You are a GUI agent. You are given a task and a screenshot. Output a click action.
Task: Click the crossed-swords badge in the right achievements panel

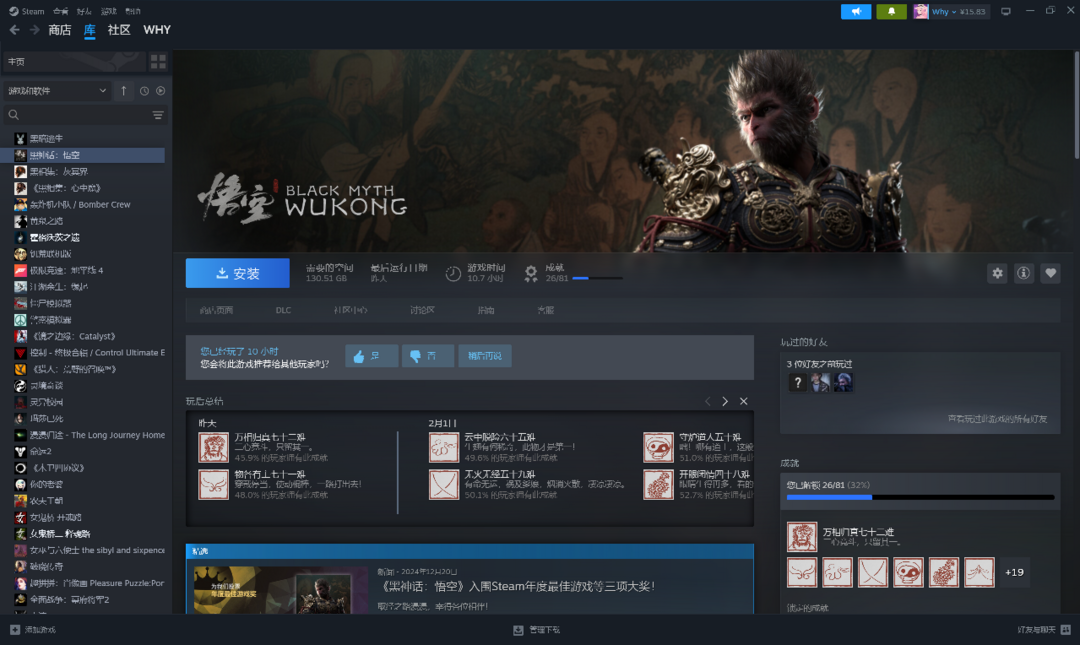click(x=873, y=572)
